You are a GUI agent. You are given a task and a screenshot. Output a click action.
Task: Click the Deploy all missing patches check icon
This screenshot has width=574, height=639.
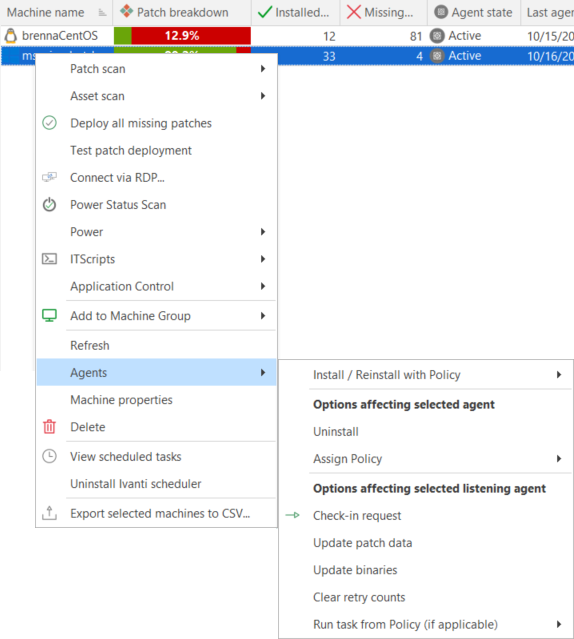(x=49, y=123)
